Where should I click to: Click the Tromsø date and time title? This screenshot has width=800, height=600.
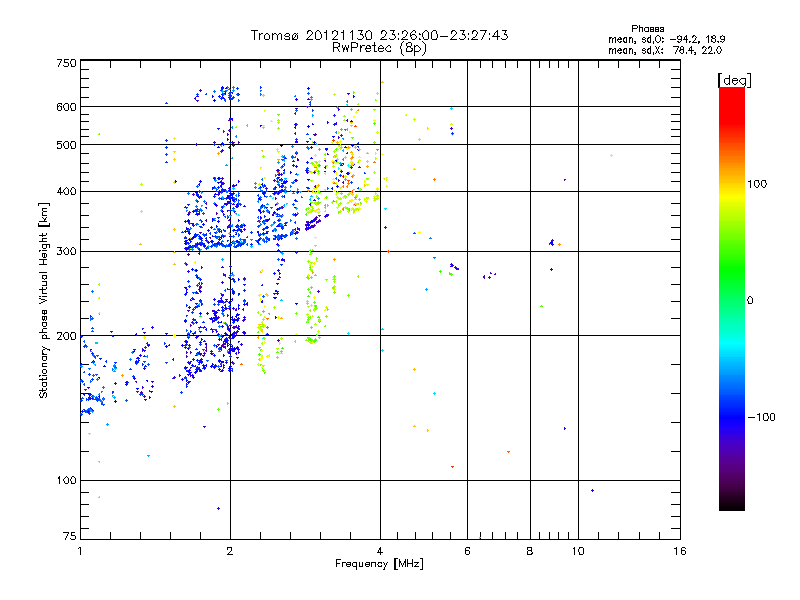[379, 35]
